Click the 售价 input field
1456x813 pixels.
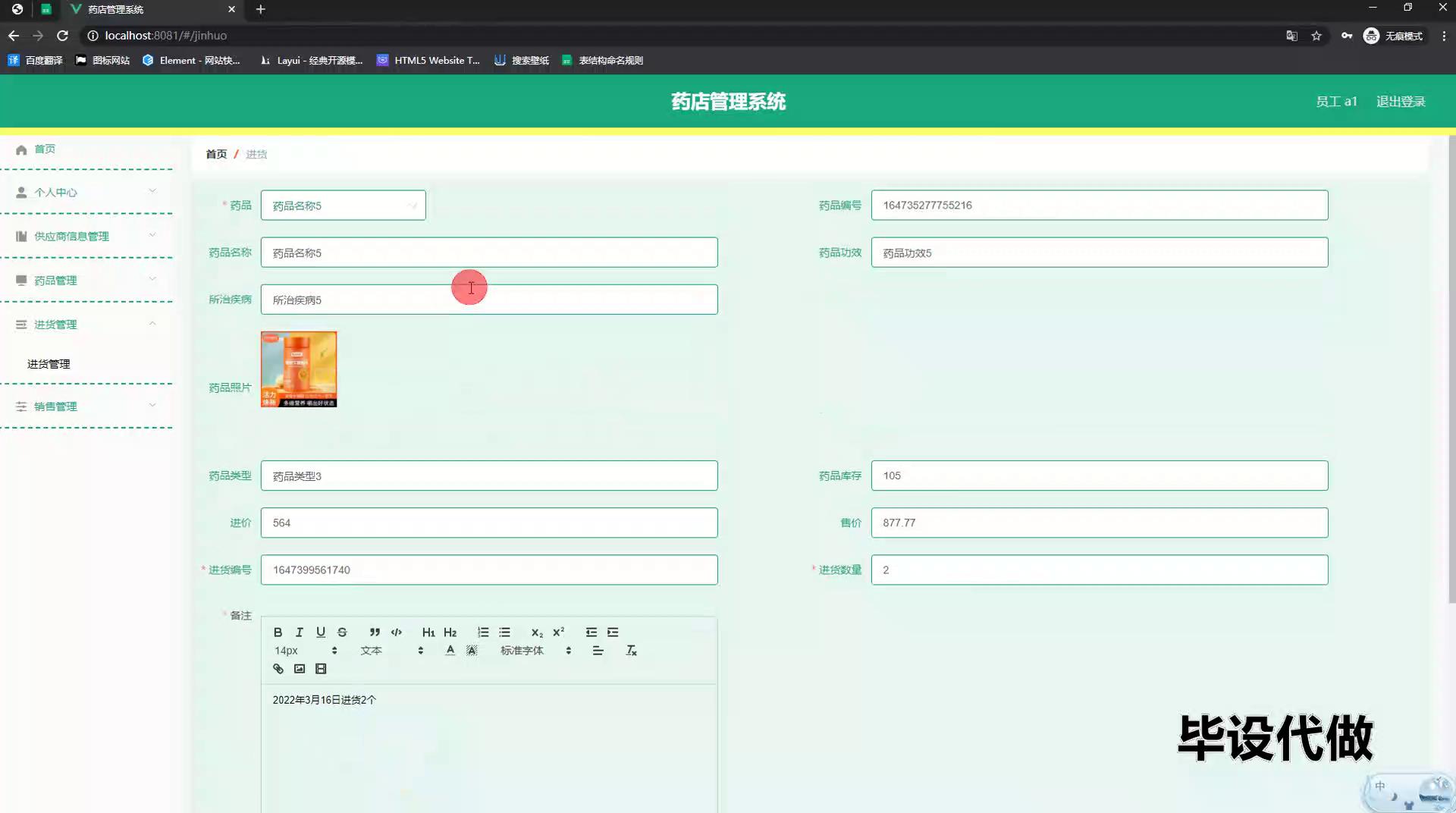pos(1099,523)
